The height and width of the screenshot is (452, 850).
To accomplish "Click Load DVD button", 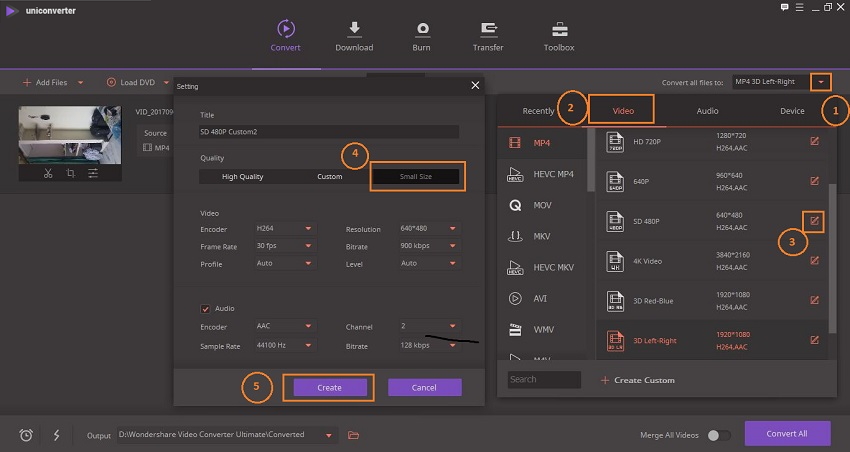I will [132, 82].
